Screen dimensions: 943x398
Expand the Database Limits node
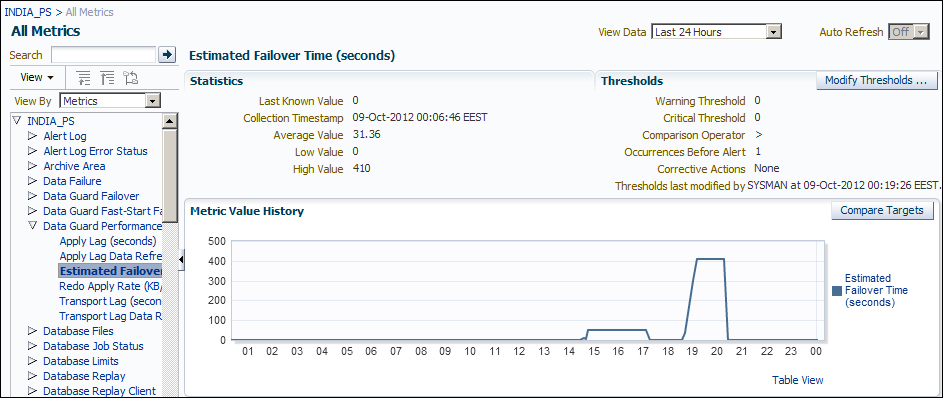coord(32,361)
